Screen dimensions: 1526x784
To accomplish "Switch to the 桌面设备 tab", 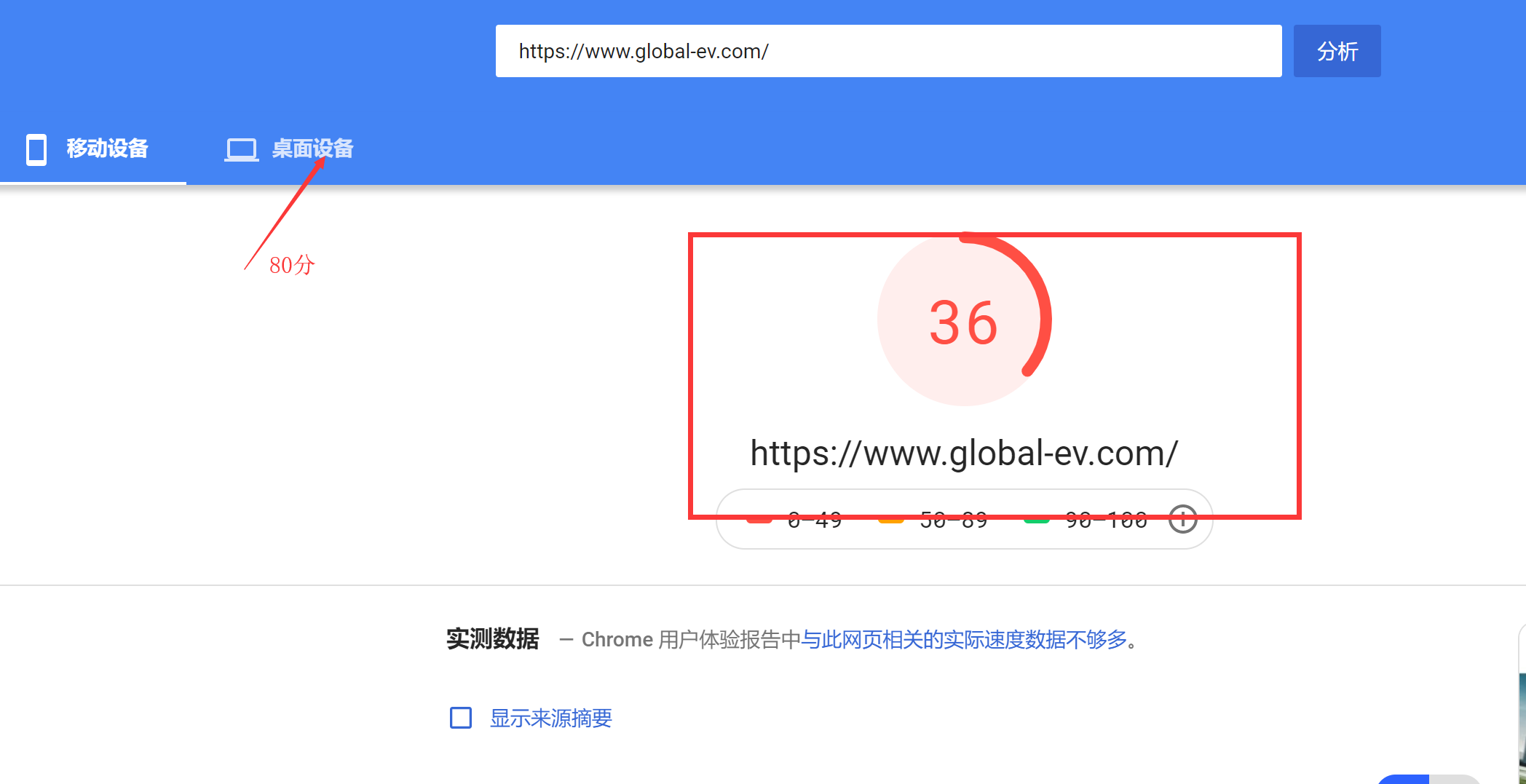I will pos(312,149).
